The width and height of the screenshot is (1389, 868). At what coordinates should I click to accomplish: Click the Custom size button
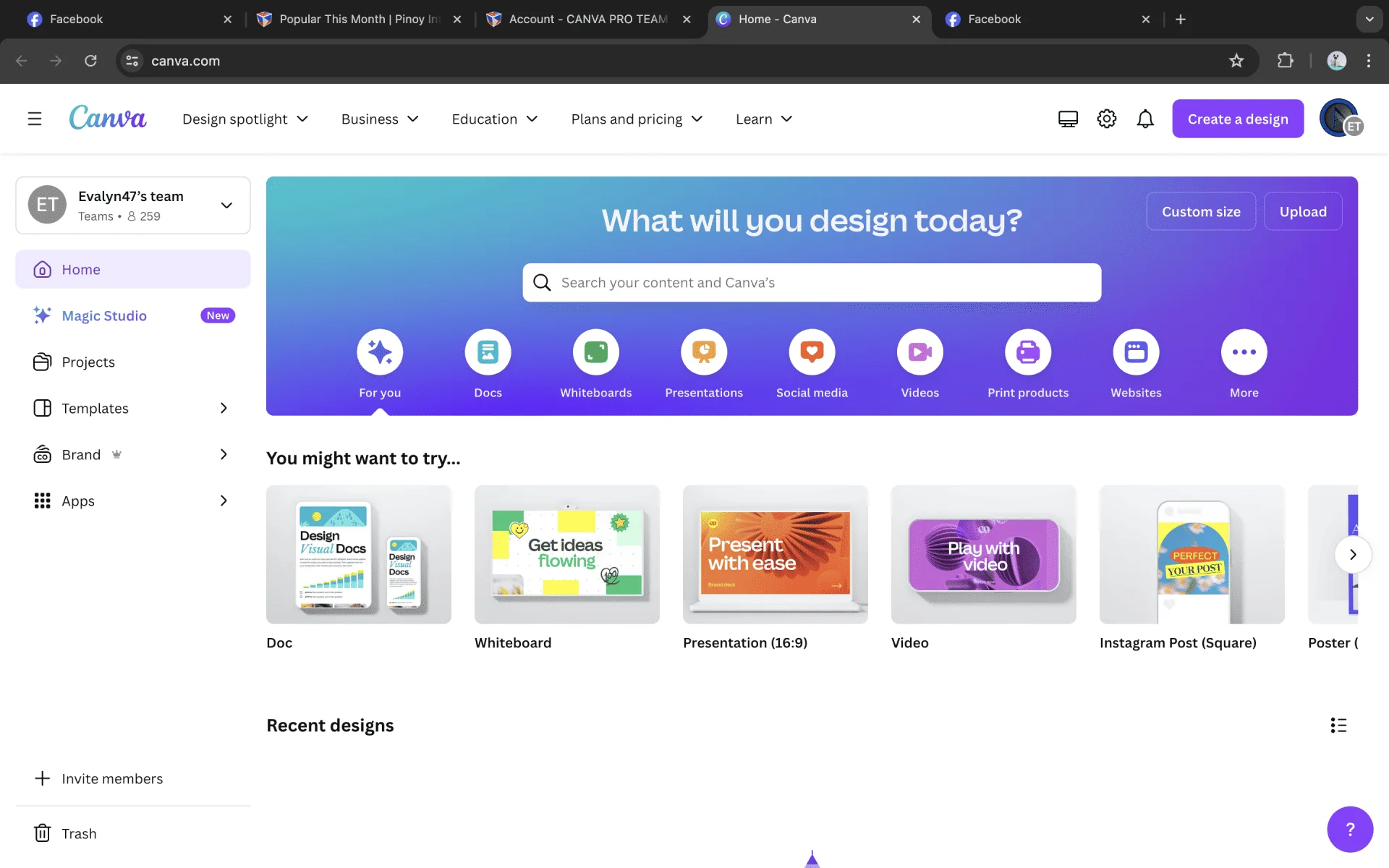(1201, 211)
